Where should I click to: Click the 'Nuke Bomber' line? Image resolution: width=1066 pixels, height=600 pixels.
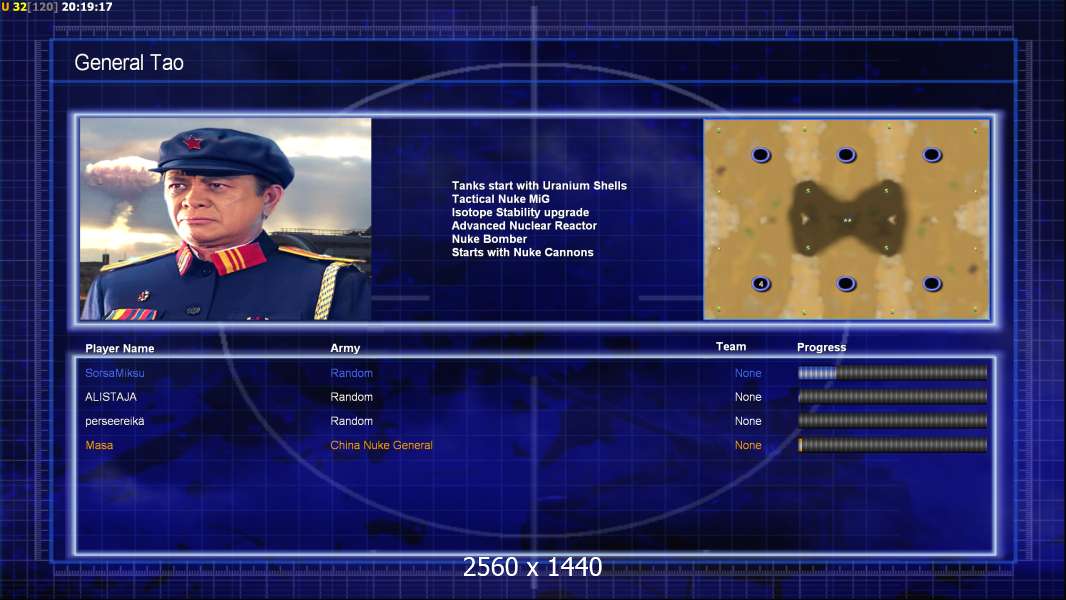pyautogui.click(x=489, y=239)
